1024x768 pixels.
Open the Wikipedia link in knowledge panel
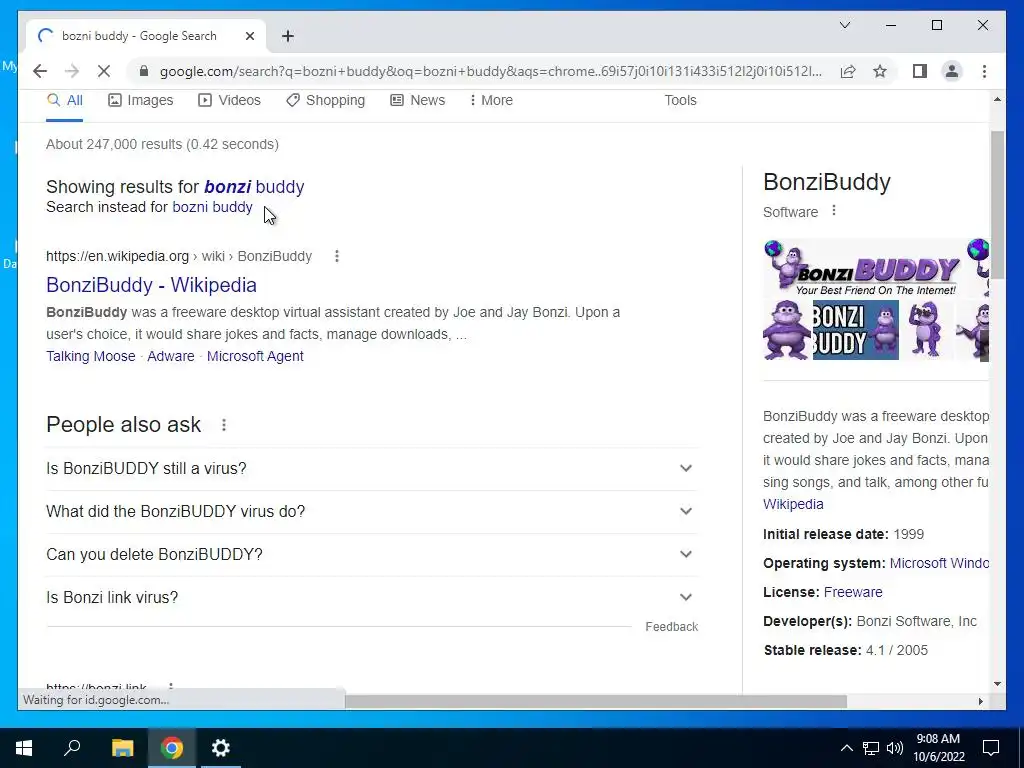(x=793, y=504)
